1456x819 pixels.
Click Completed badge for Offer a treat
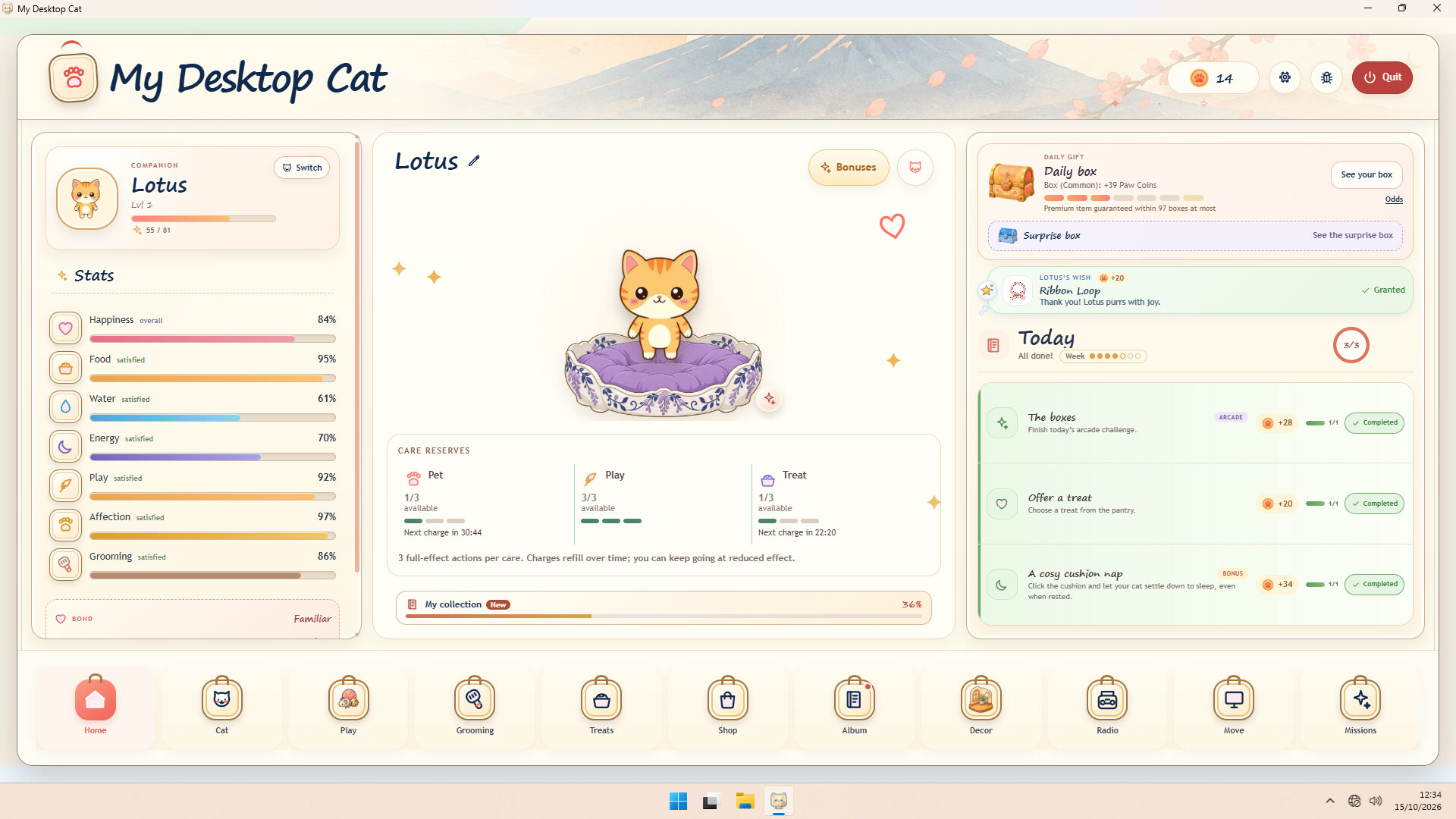[x=1373, y=504]
